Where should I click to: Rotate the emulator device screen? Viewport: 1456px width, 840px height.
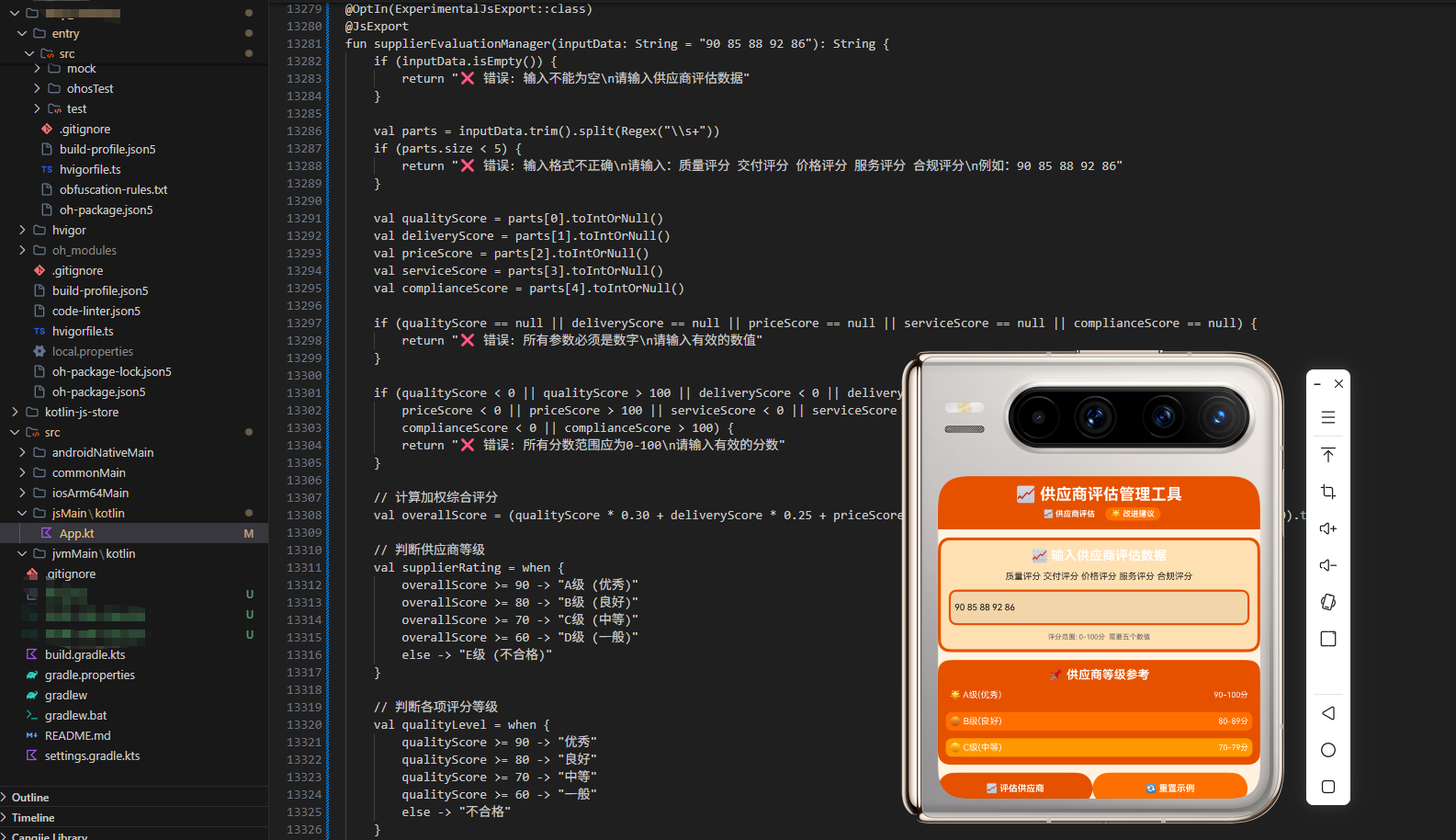click(1327, 602)
